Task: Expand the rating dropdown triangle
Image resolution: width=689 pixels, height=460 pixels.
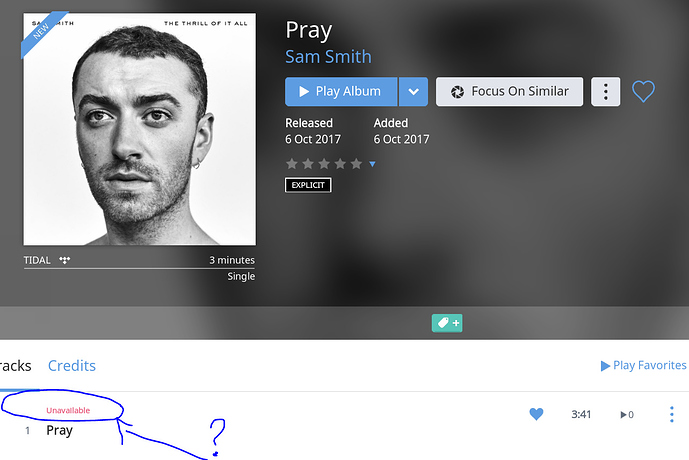Action: (372, 164)
